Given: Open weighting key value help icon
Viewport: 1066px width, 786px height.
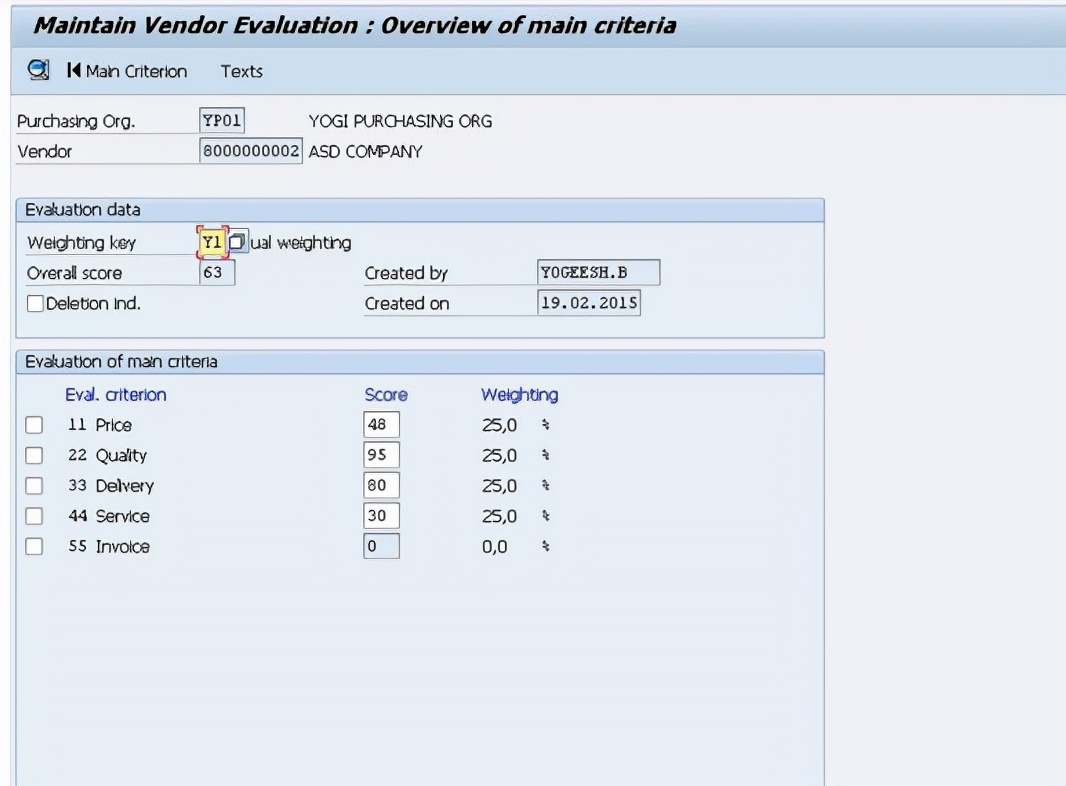Looking at the screenshot, I should click(x=236, y=241).
